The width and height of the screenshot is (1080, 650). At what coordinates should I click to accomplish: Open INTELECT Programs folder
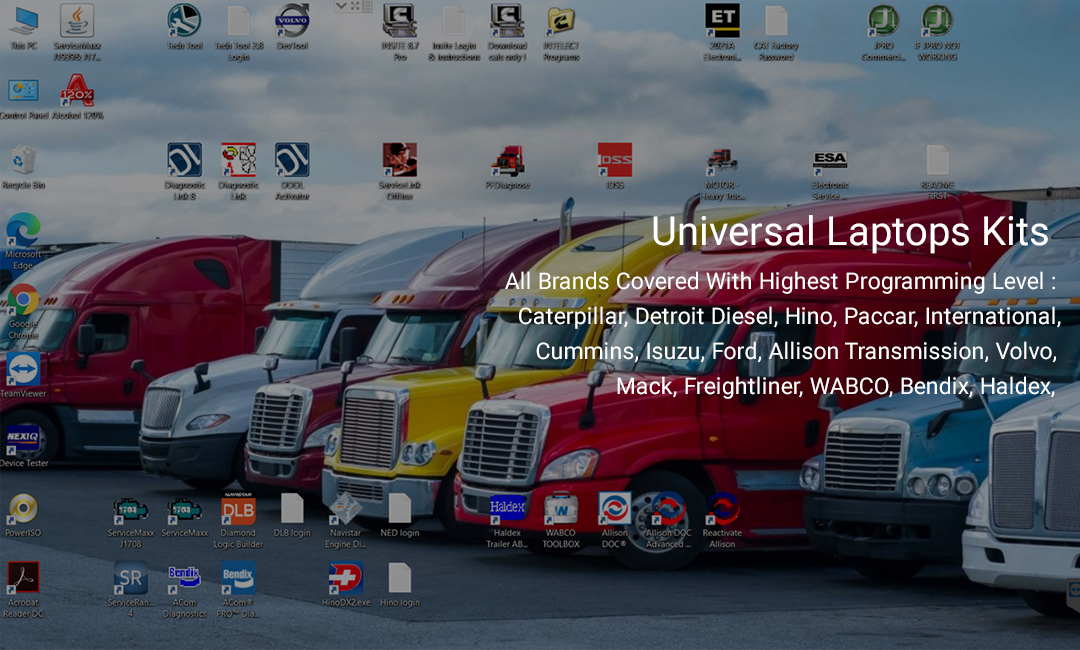click(x=561, y=31)
